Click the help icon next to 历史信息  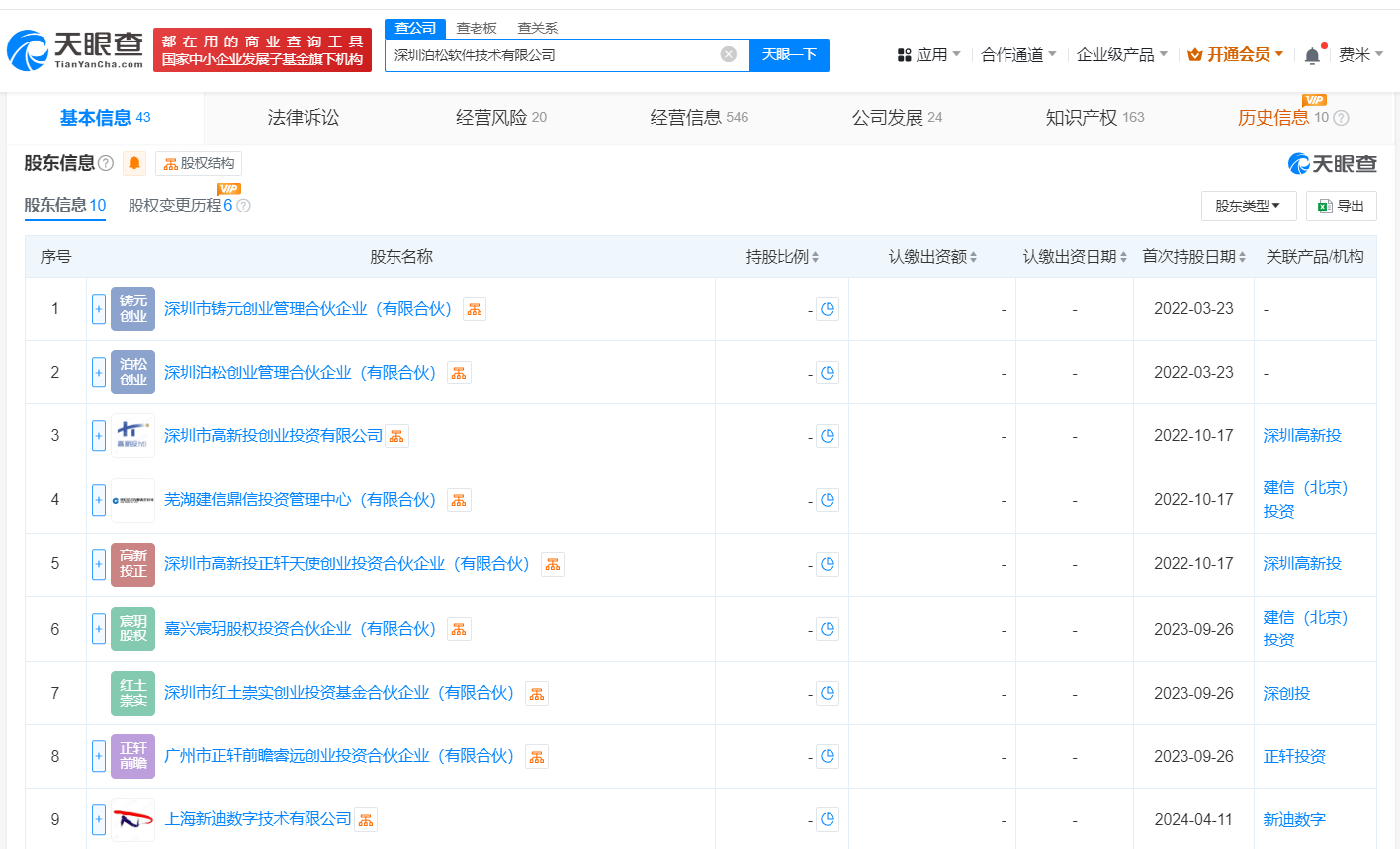pyautogui.click(x=1341, y=118)
